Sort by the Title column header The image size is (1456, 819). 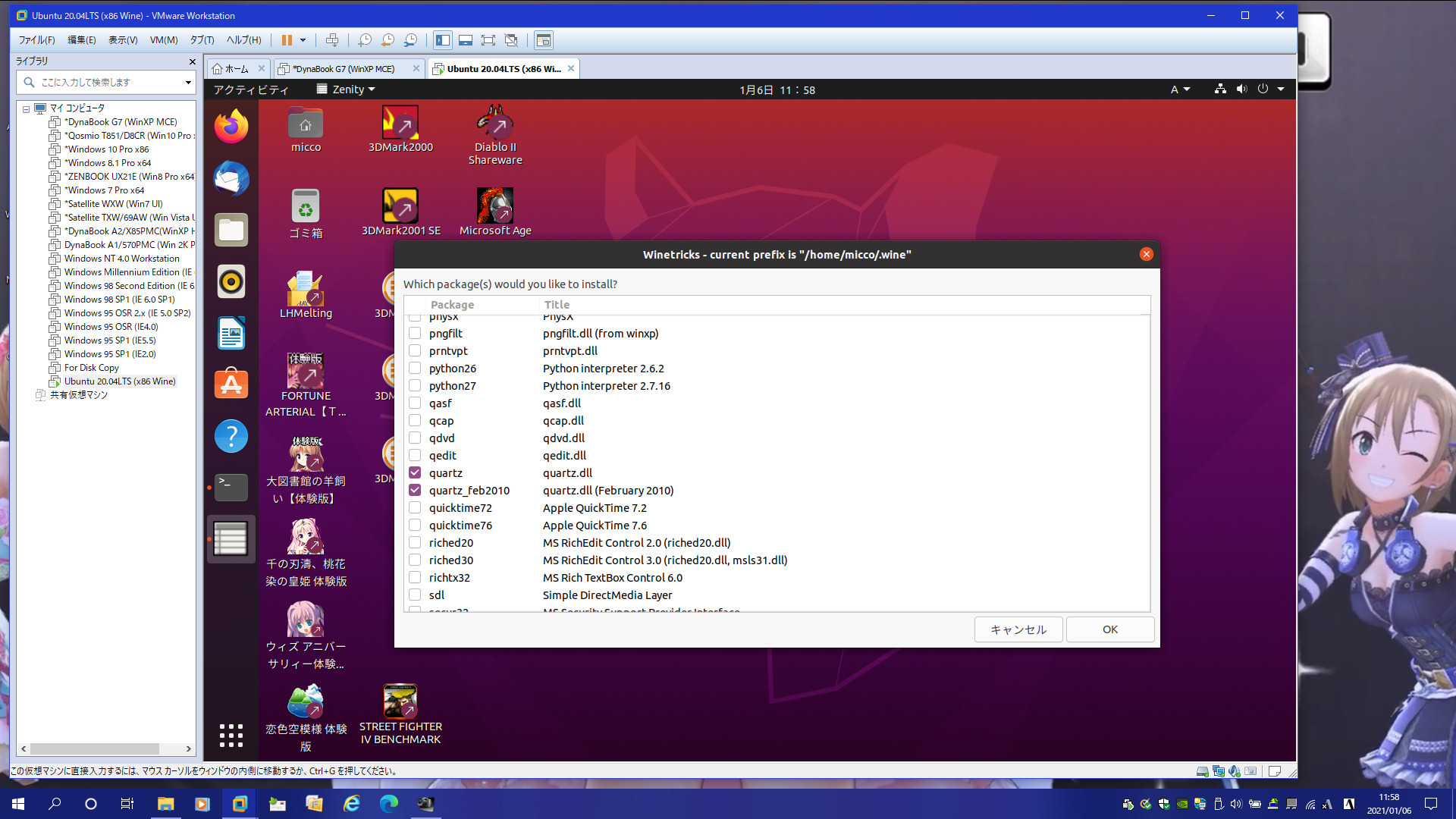(557, 305)
